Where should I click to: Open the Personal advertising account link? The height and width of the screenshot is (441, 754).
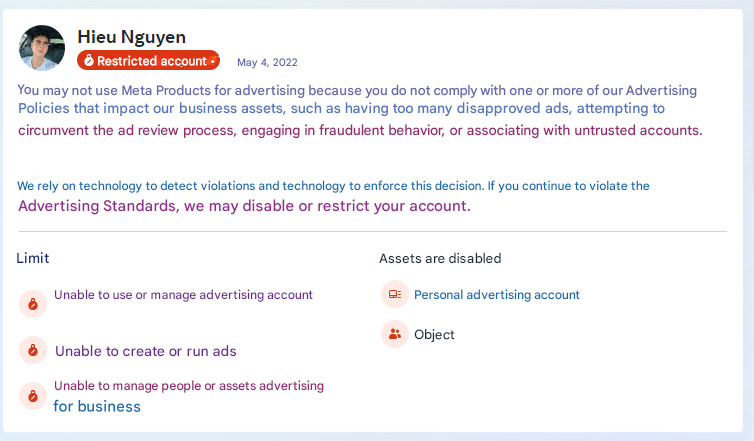click(497, 295)
